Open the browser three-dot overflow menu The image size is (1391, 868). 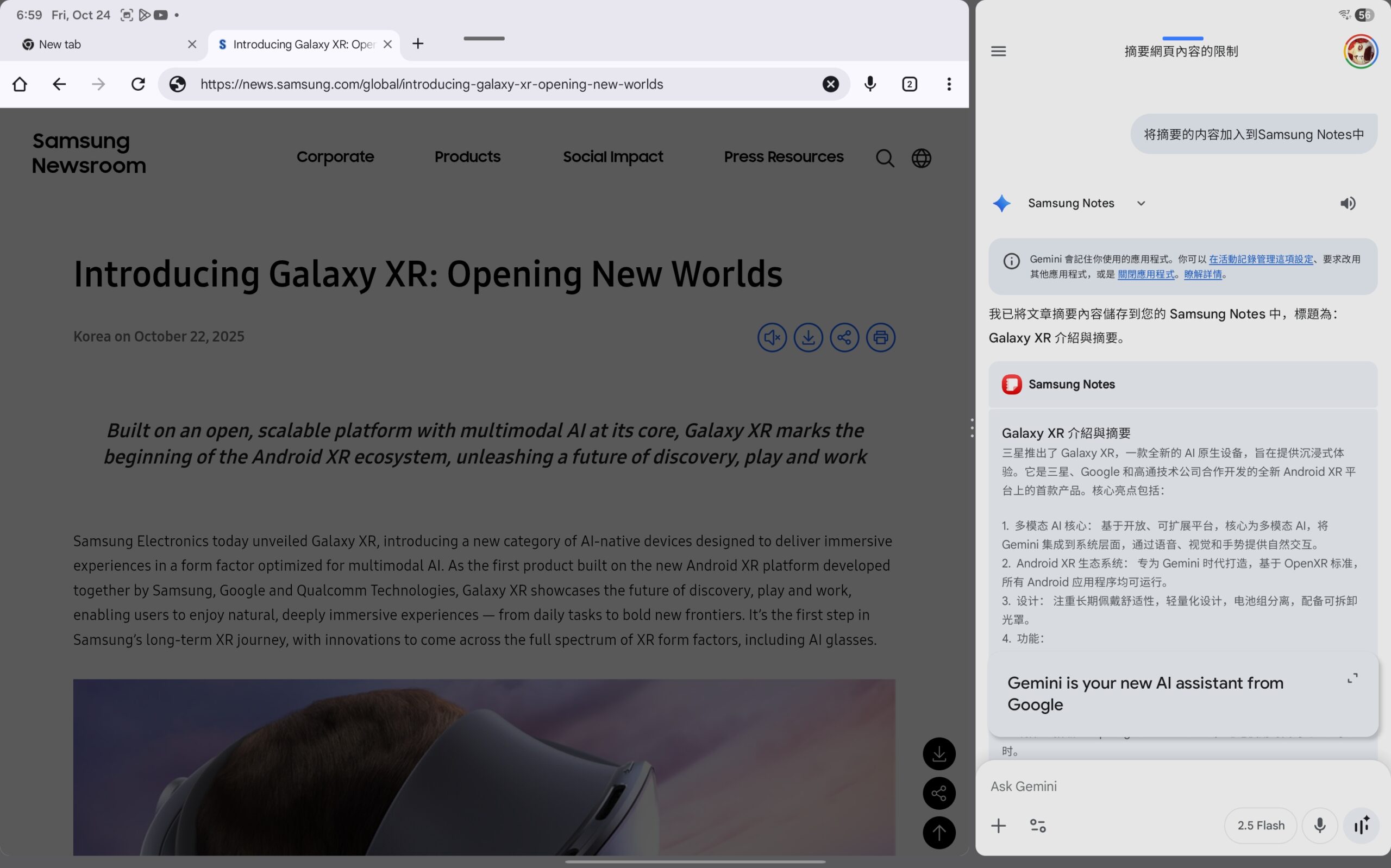point(949,84)
